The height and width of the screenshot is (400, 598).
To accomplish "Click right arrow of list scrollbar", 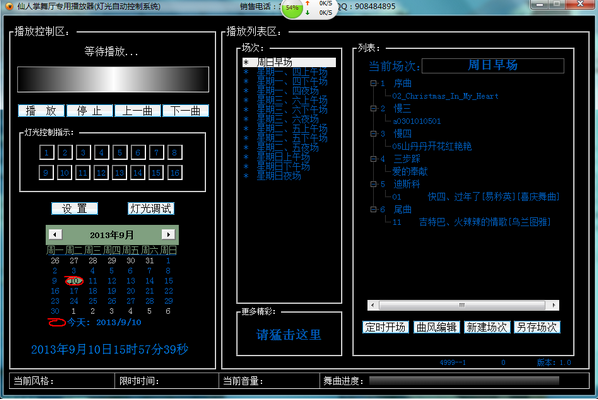I will tap(553, 305).
